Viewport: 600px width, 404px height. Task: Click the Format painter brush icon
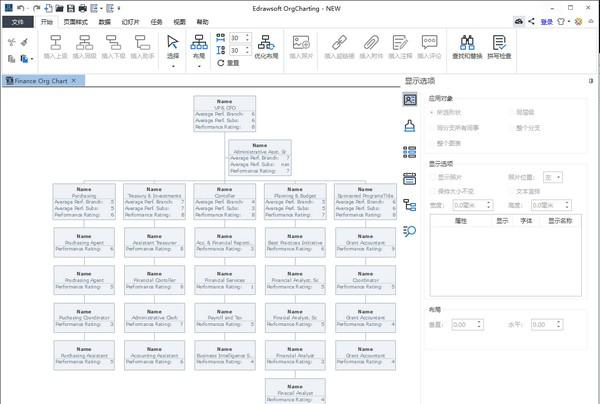pos(24,42)
